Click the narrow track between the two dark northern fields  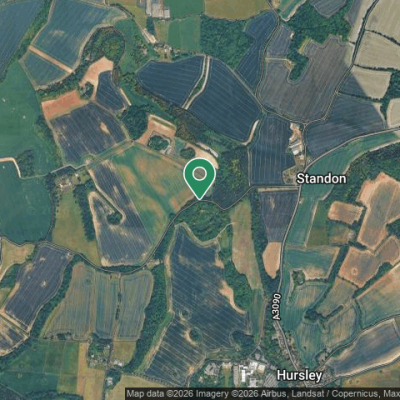point(199,83)
